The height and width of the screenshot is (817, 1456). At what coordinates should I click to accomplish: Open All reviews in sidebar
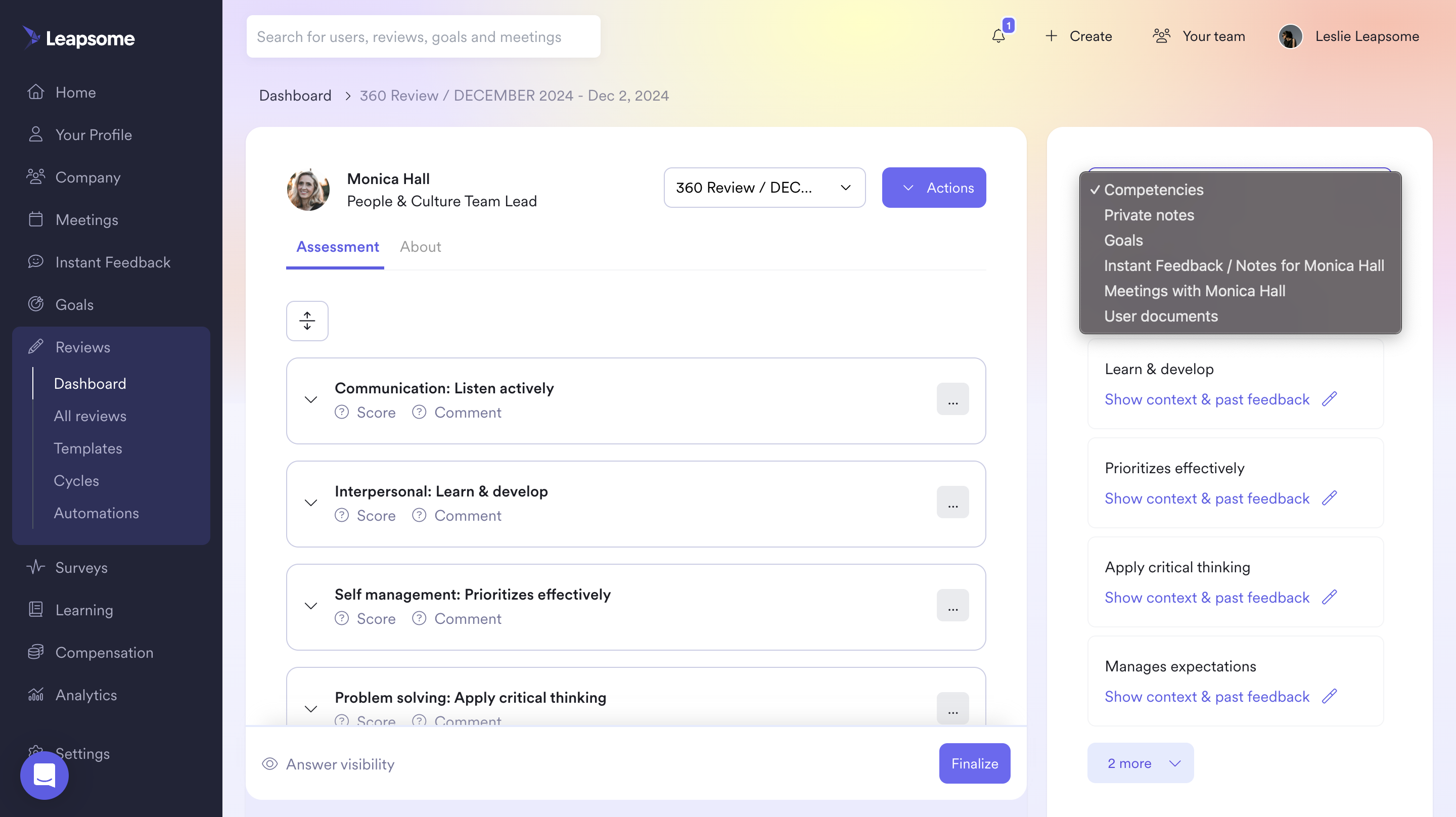[90, 416]
